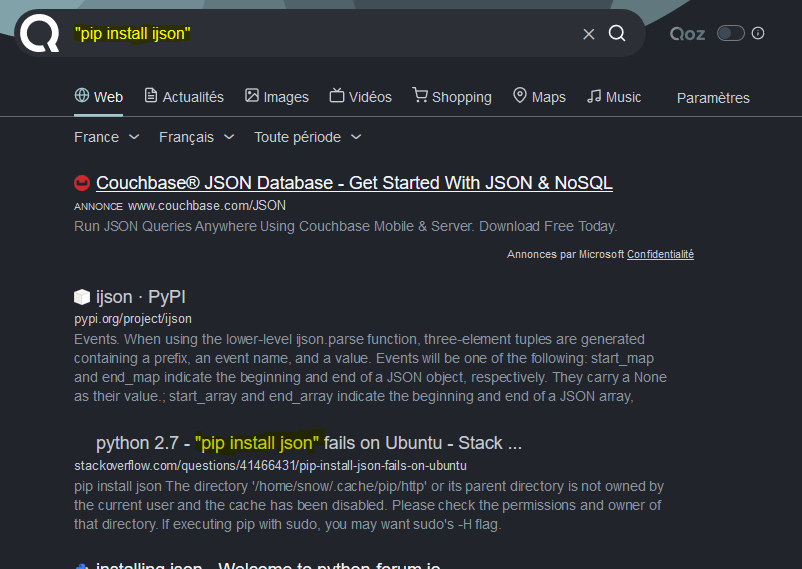Viewport: 802px width, 569px height.
Task: Click www.couchbase.com/JSON URL
Action: click(x=207, y=206)
